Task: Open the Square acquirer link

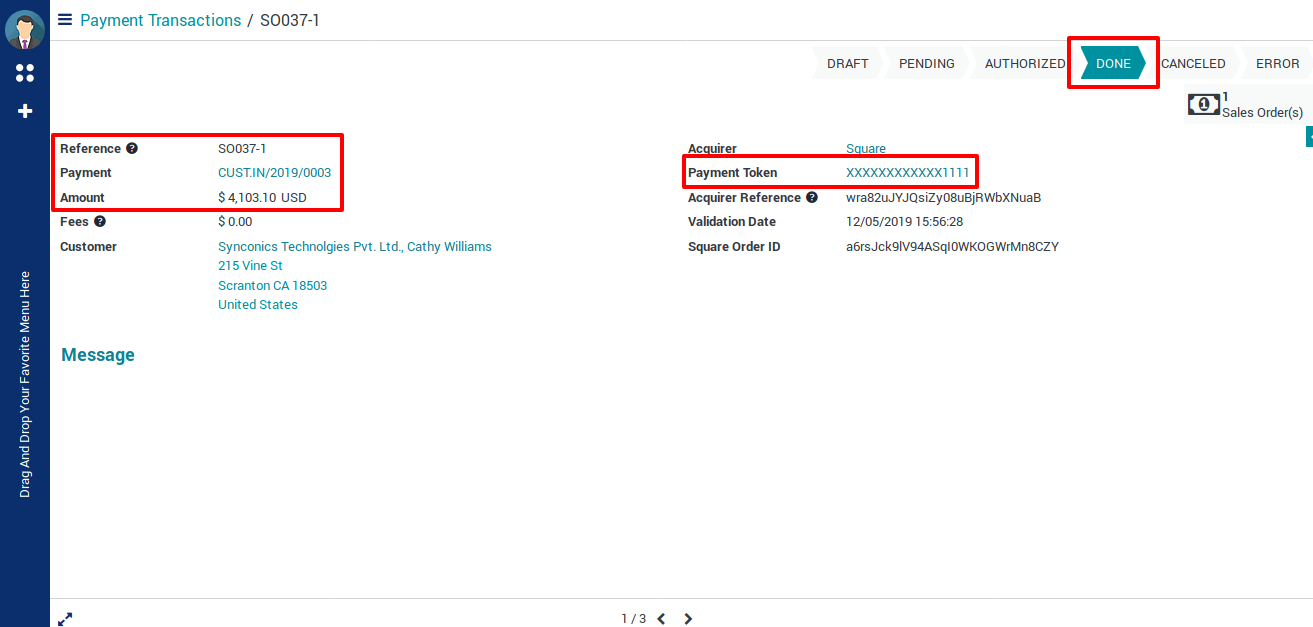Action: [x=865, y=149]
